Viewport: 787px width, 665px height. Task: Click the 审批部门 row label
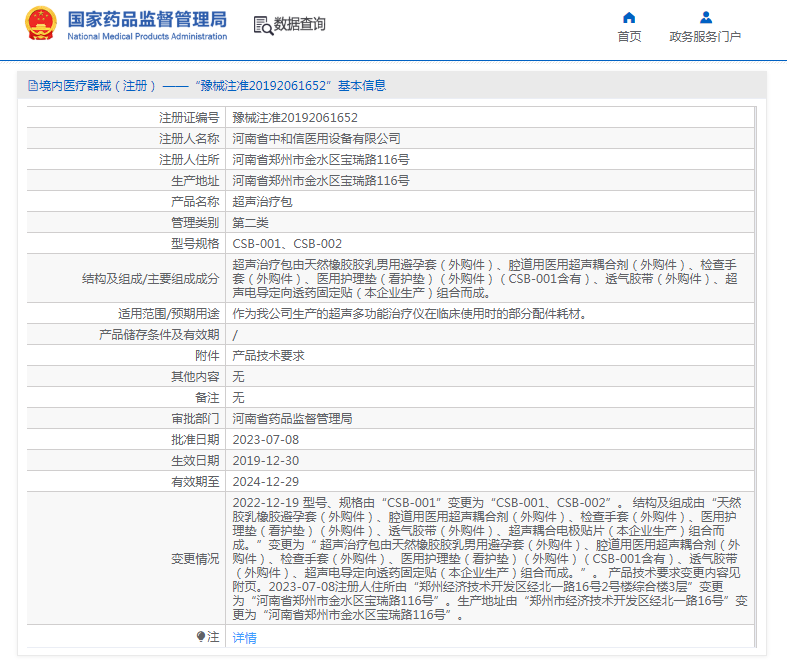click(195, 419)
